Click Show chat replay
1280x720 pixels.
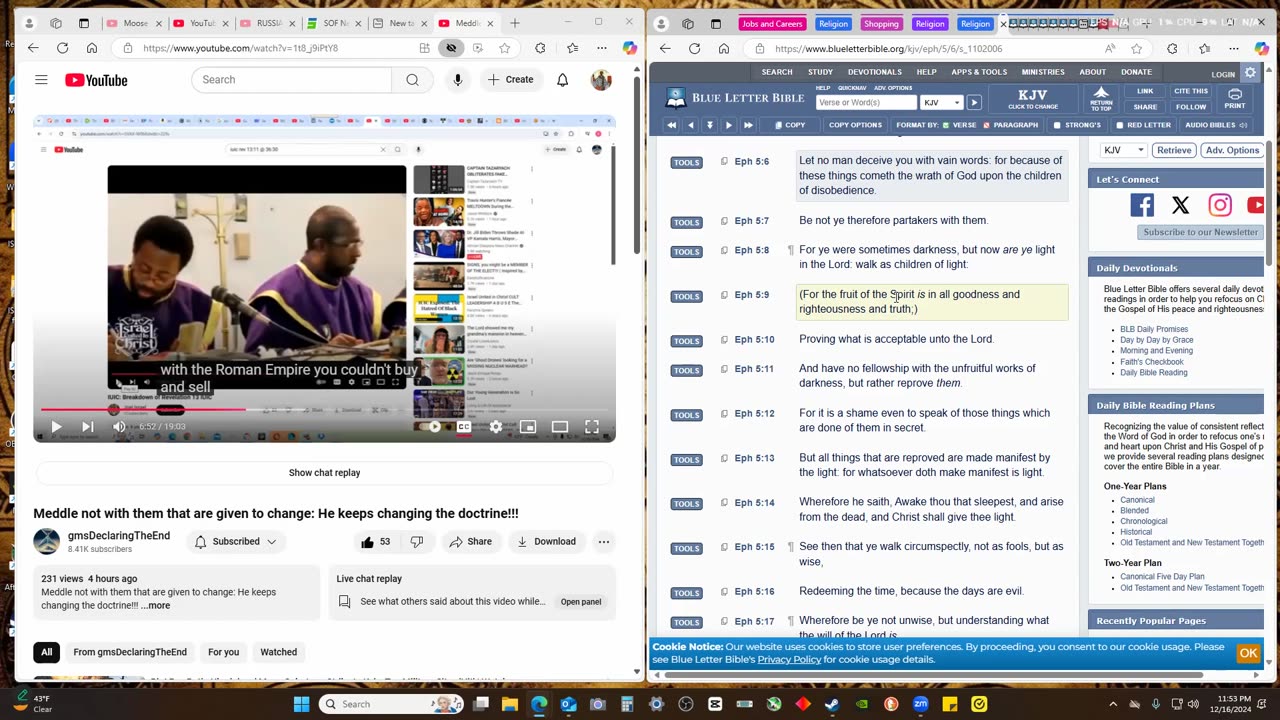(324, 473)
